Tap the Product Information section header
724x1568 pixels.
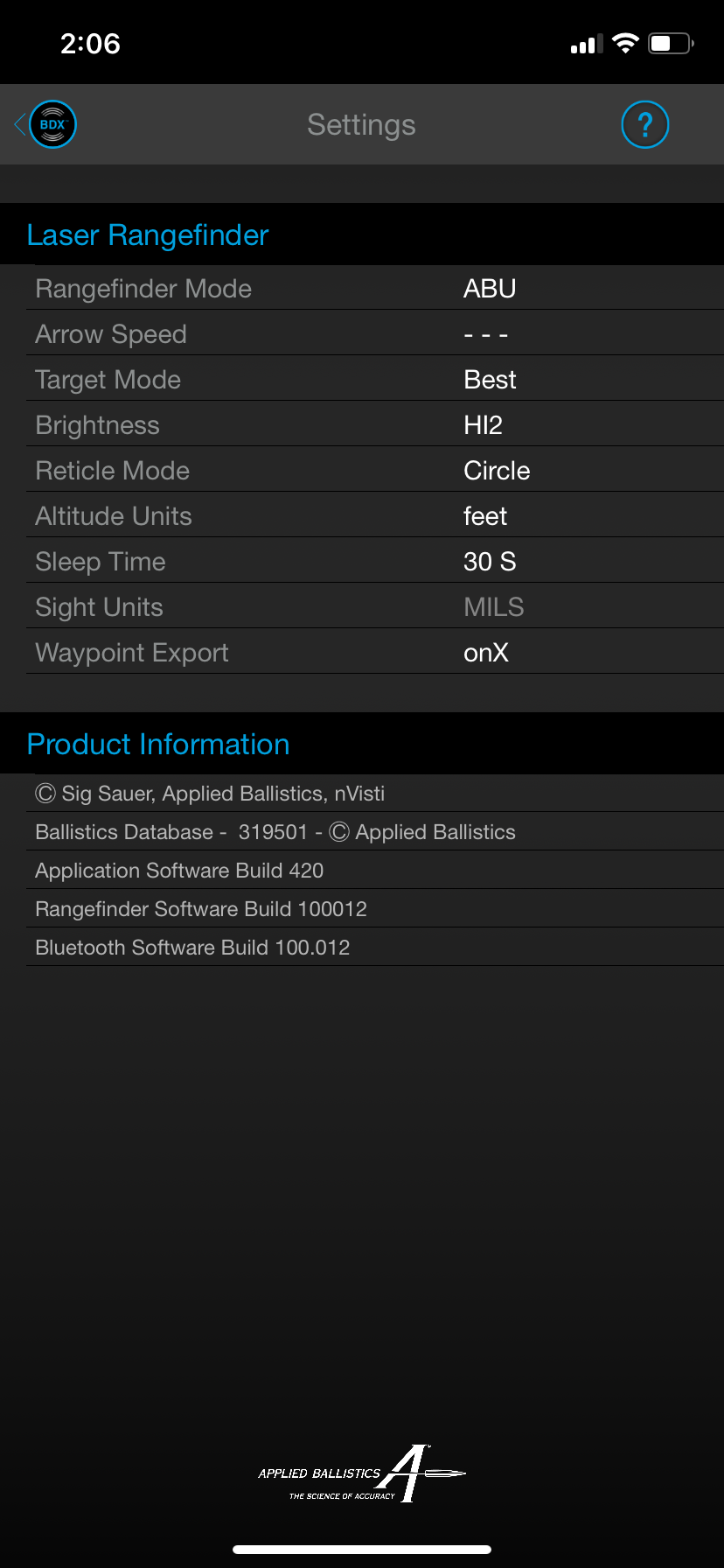(x=158, y=745)
